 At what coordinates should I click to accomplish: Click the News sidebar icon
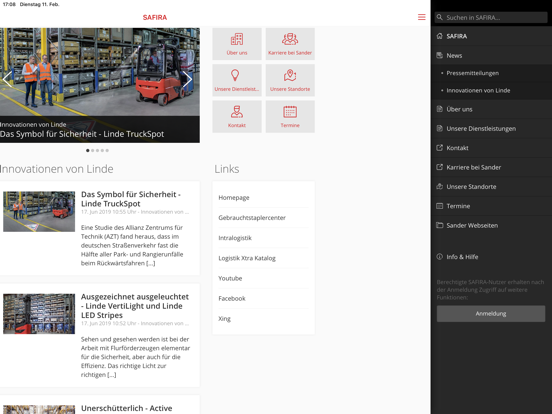click(x=439, y=55)
